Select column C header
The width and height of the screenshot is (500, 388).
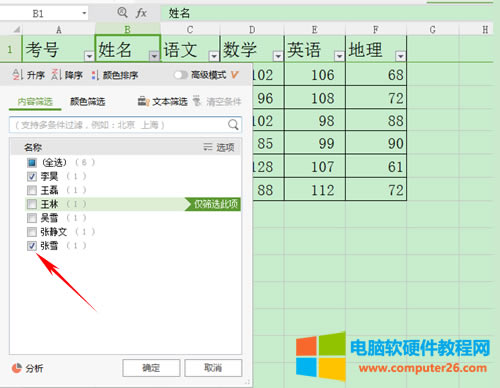[x=190, y=30]
